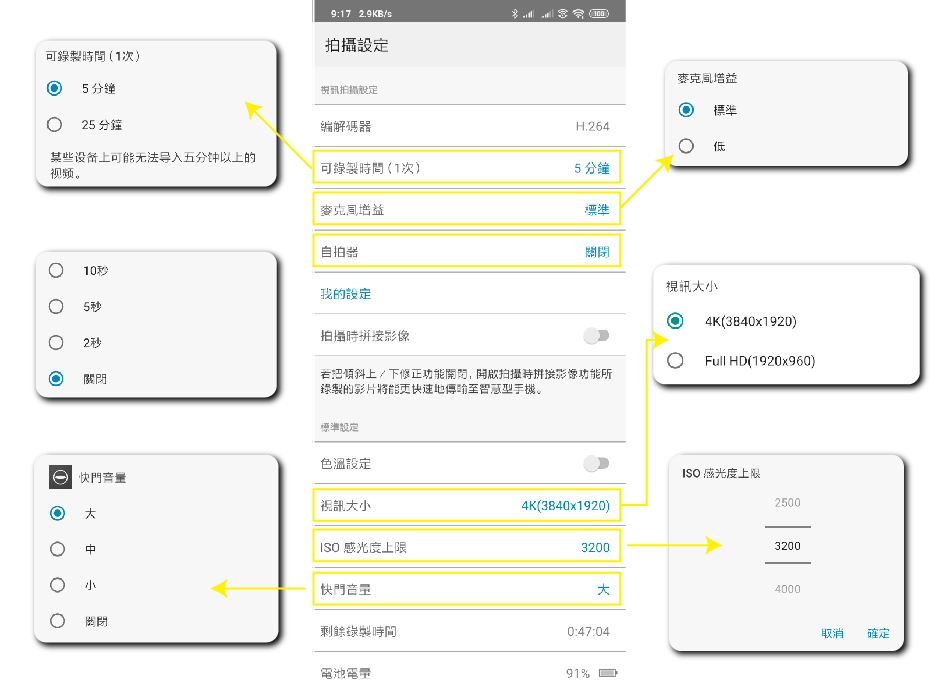Image resolution: width=940 pixels, height=680 pixels.
Task: Click the mute icon beside 快門音量 title
Action: pyautogui.click(x=60, y=477)
